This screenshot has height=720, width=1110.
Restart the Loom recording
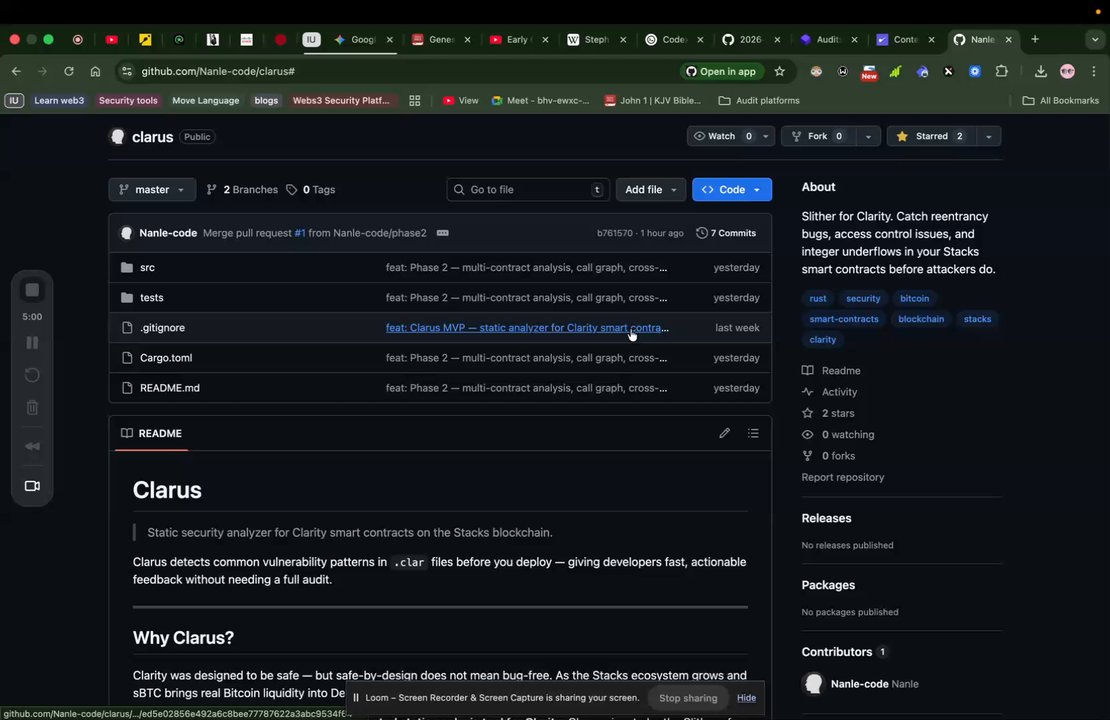[x=32, y=375]
